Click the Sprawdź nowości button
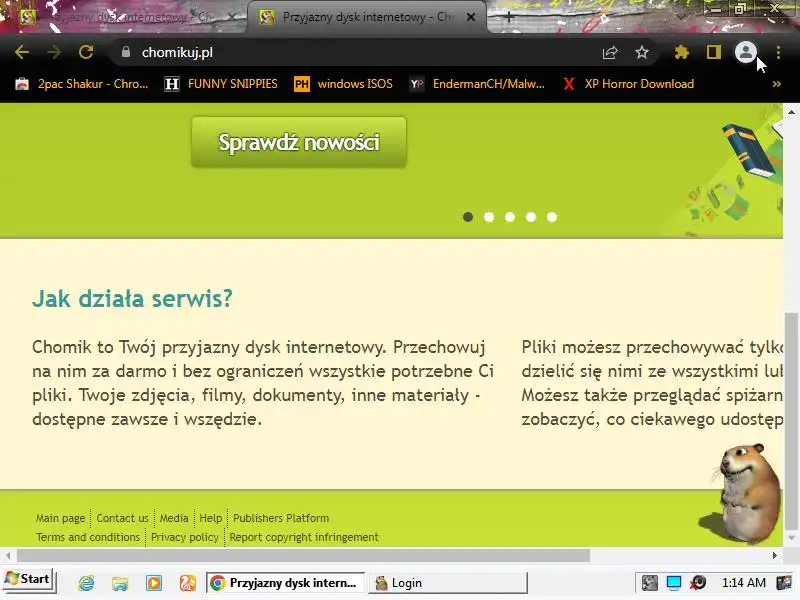This screenshot has width=800, height=600. (299, 142)
